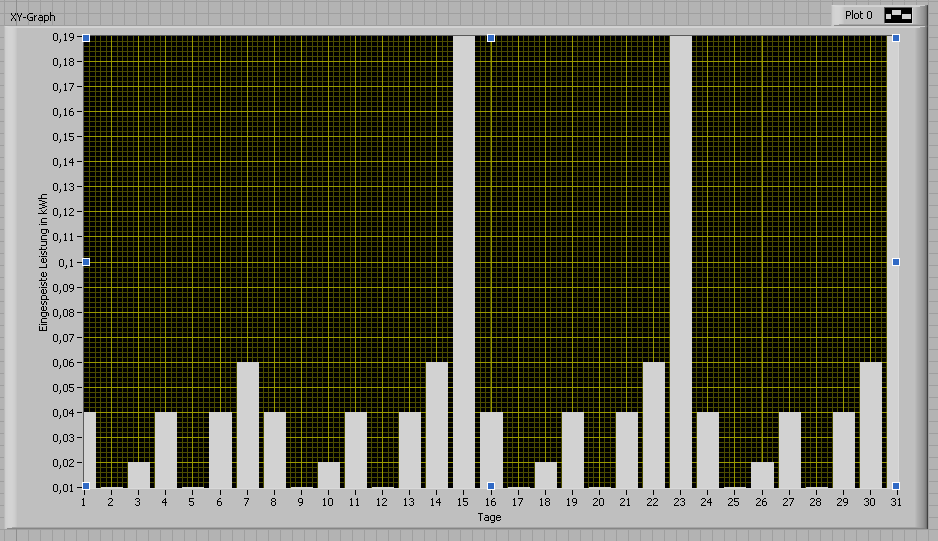
Task: Click the bar above day 14
Action: pos(437,425)
